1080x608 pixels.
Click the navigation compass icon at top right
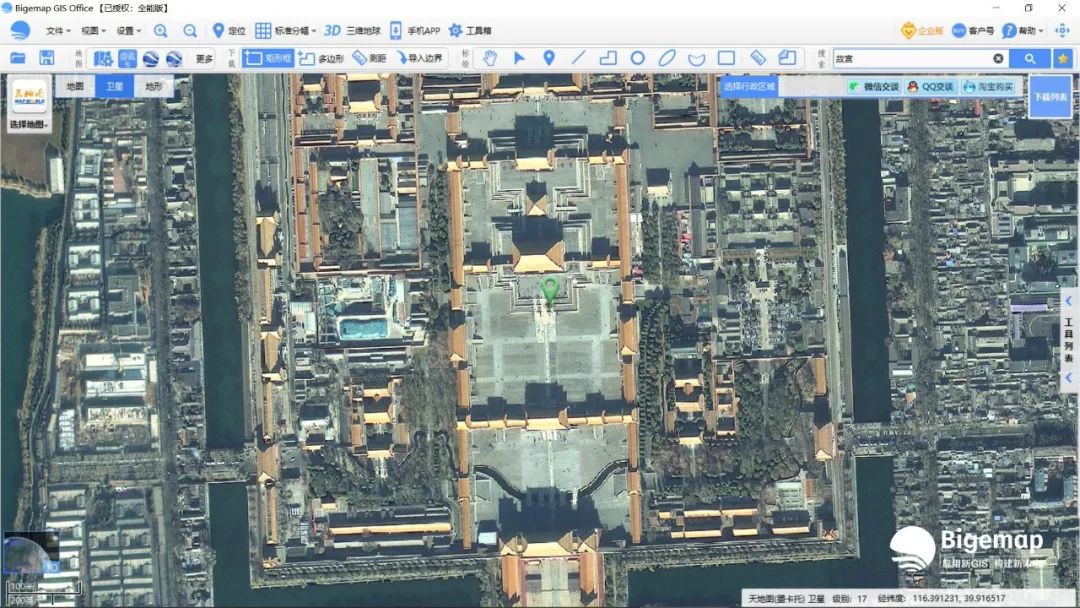1063,30
